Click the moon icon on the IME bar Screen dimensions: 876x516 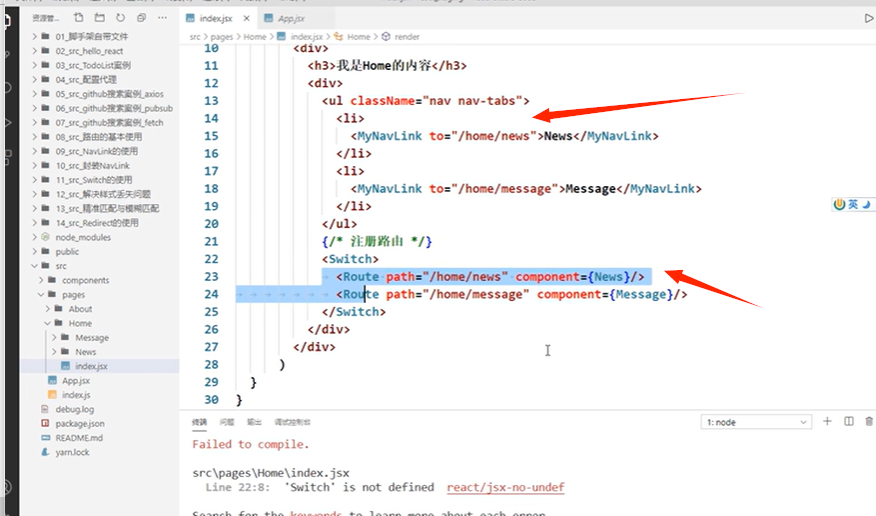(x=866, y=204)
